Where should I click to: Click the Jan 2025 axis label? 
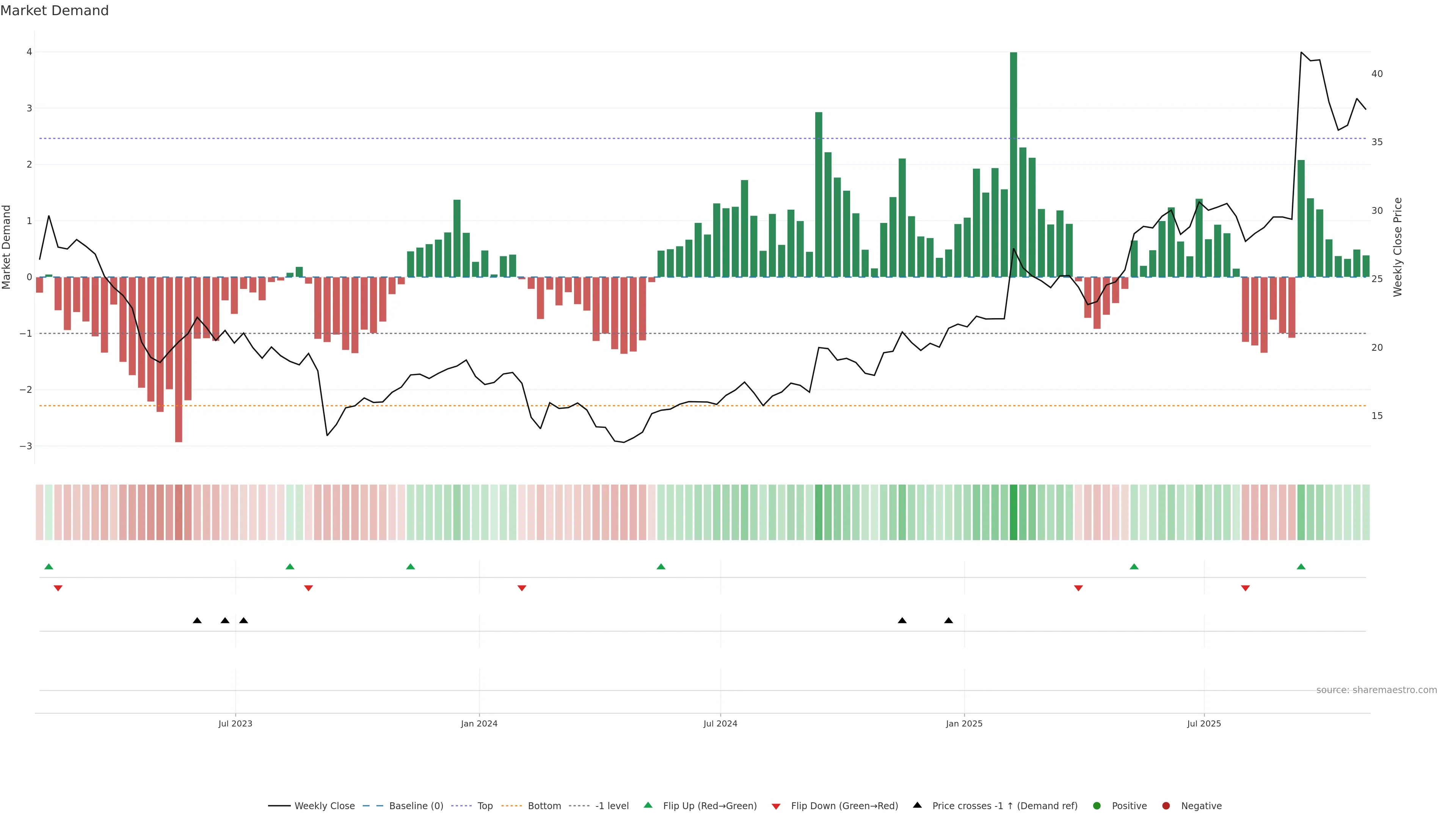[x=964, y=723]
